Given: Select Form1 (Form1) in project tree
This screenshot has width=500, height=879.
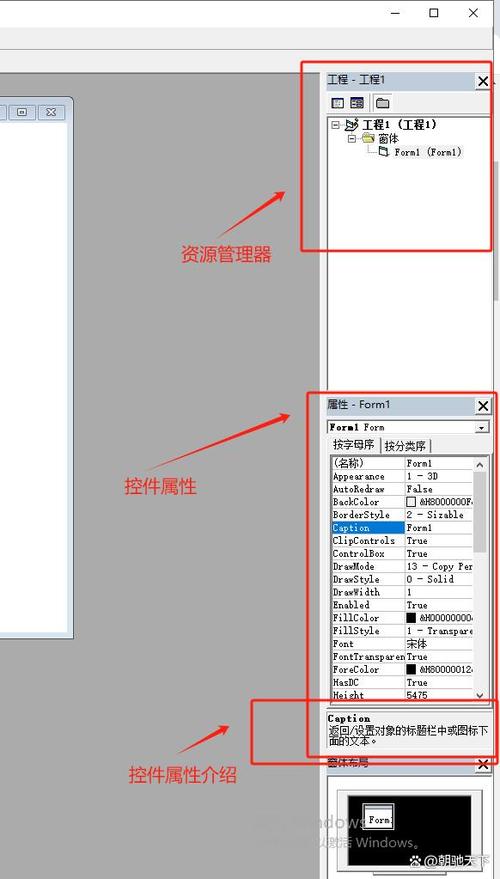Looking at the screenshot, I should [428, 152].
